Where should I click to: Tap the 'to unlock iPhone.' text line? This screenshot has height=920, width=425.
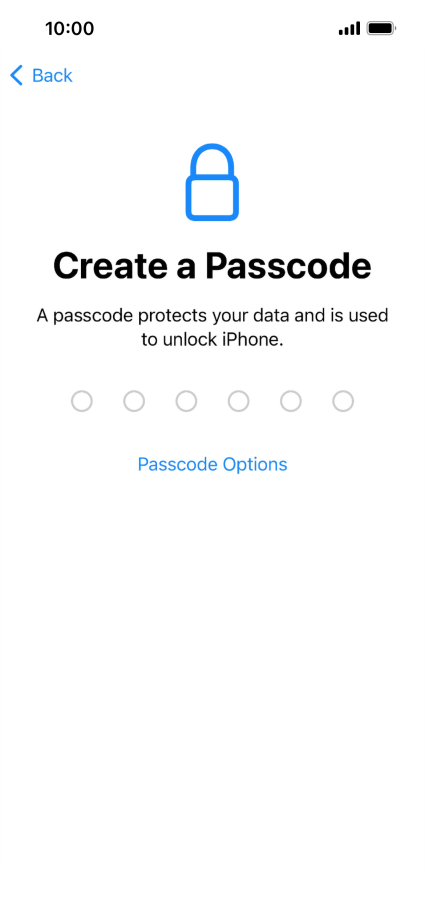pyautogui.click(x=212, y=340)
